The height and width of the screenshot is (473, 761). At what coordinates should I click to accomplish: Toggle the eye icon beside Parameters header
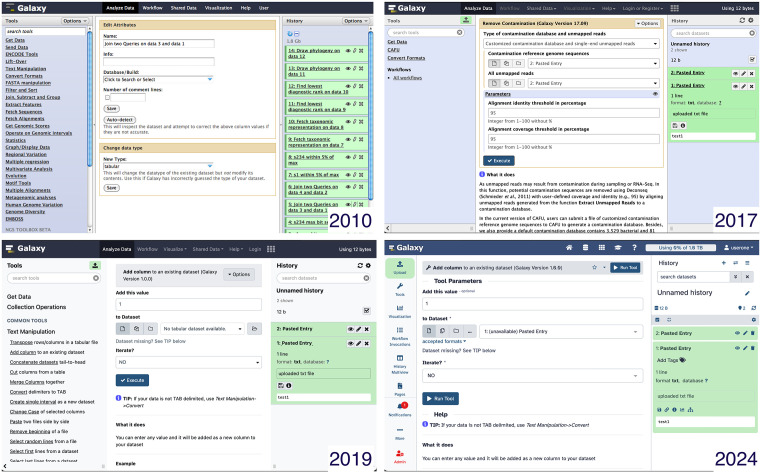click(655, 94)
